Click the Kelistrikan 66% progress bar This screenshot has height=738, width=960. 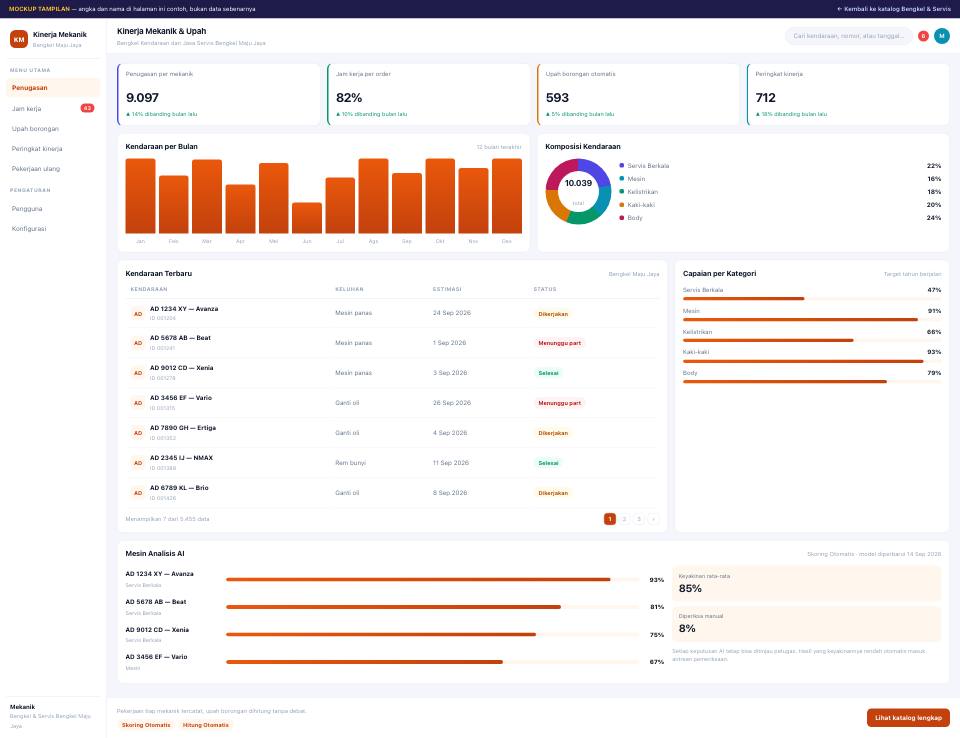(812, 341)
